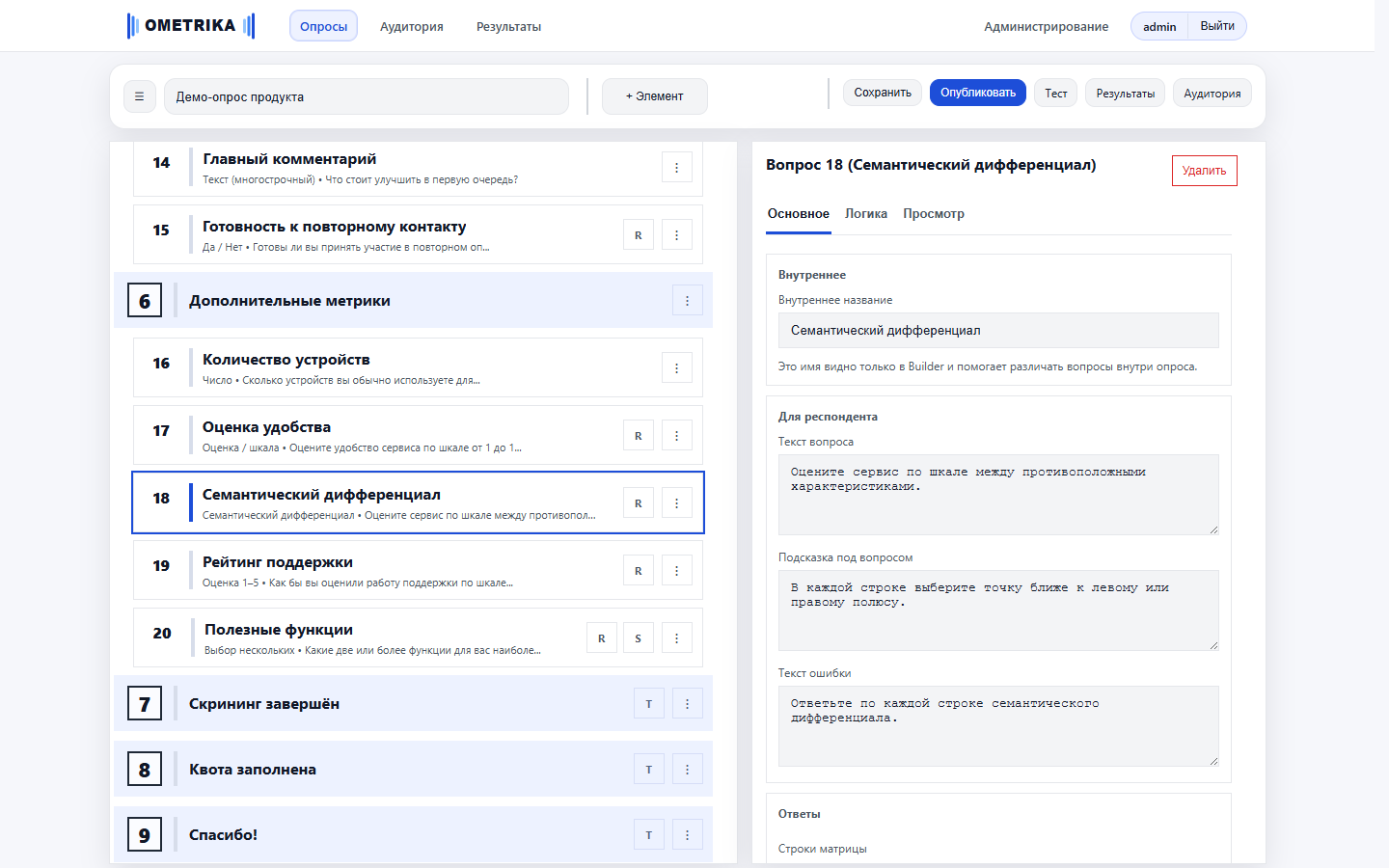This screenshot has width=1389, height=868.
Task: Click the R badge on Полезные функции
Action: (x=602, y=638)
